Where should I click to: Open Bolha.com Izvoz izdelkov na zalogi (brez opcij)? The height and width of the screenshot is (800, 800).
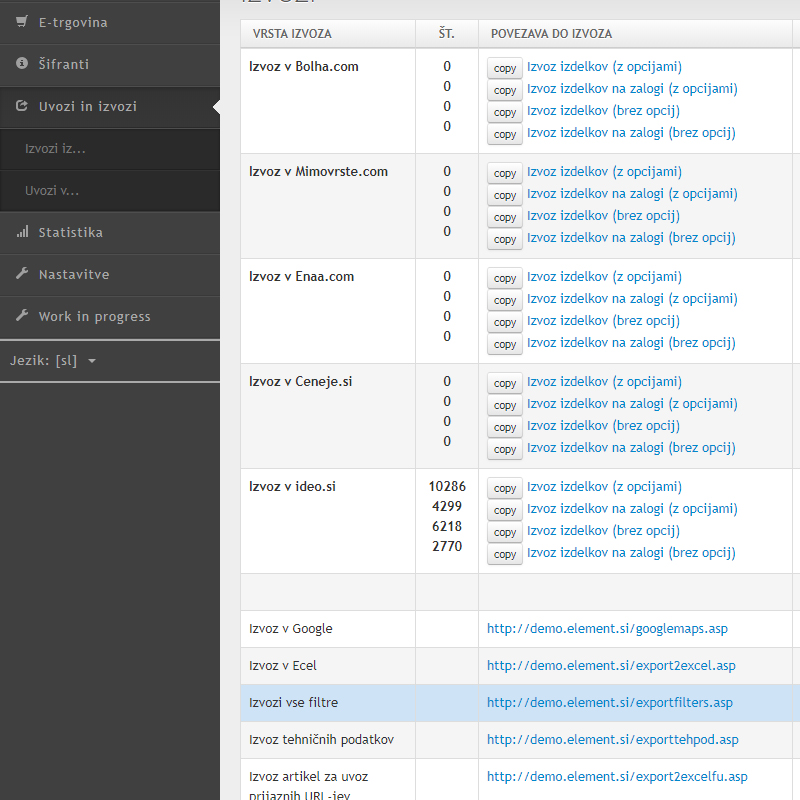631,133
